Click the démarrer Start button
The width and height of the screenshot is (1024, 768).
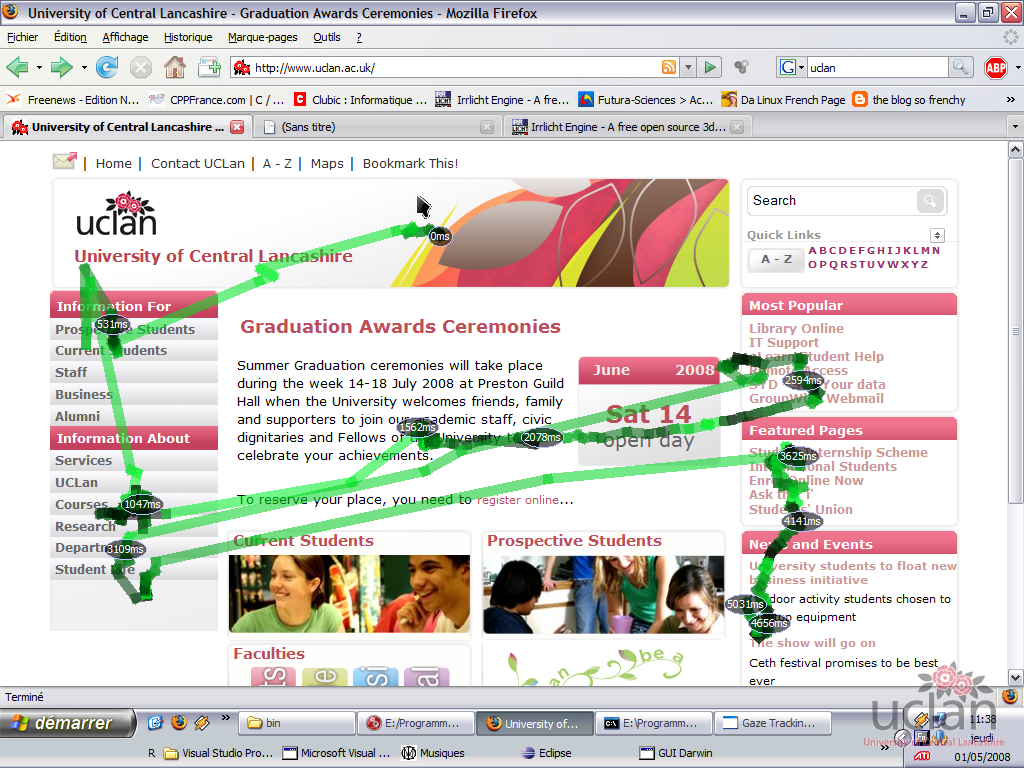67,723
